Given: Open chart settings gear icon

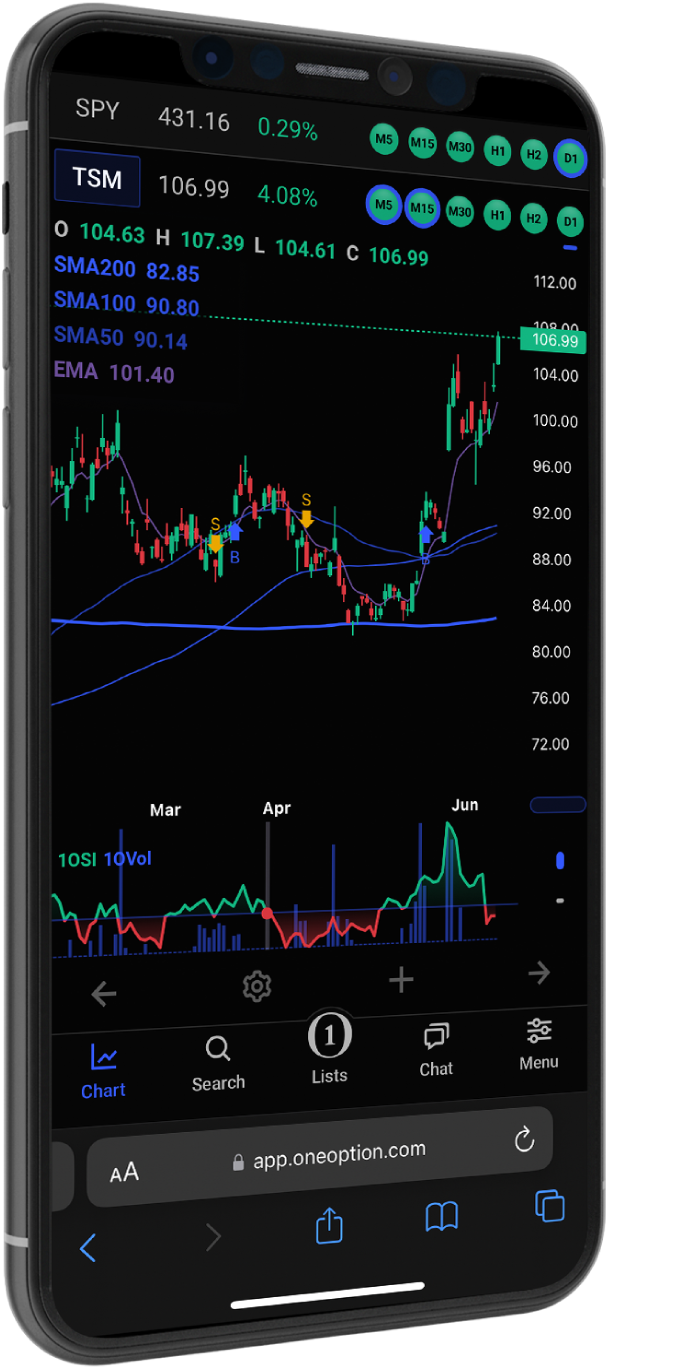Looking at the screenshot, I should pyautogui.click(x=257, y=987).
